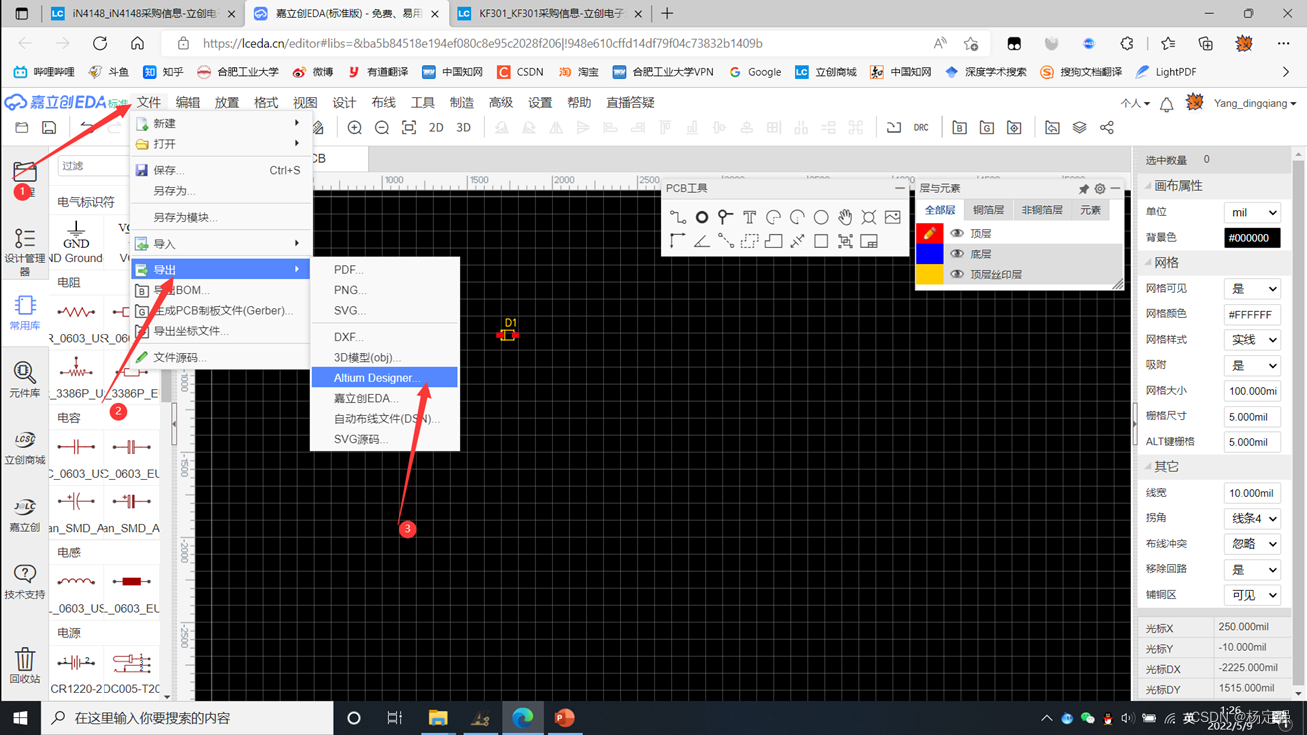Click 保存... in the file menu

pos(220,170)
